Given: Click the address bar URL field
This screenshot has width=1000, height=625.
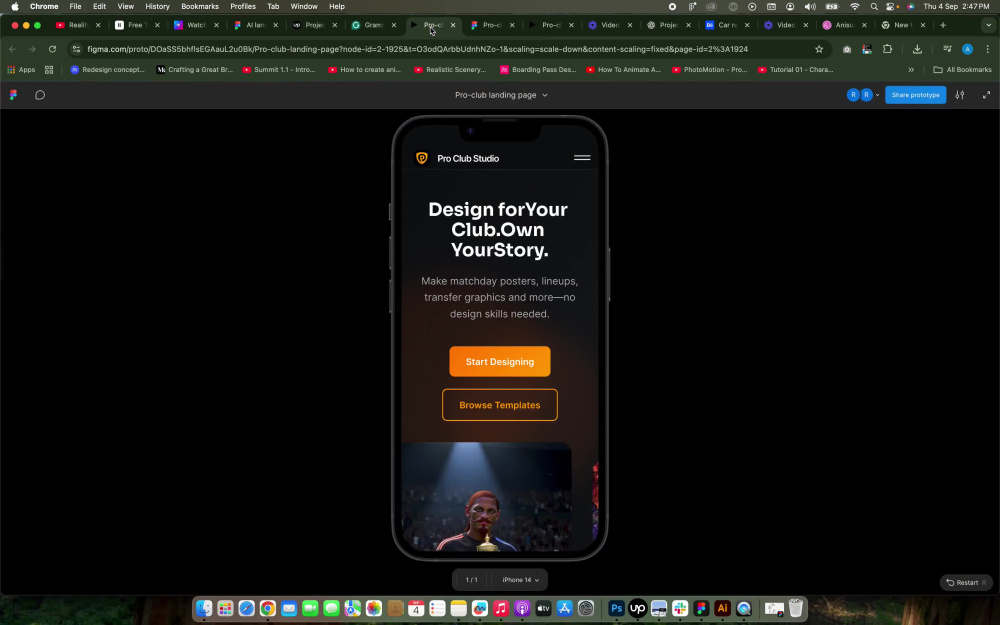Looking at the screenshot, I should (x=446, y=49).
